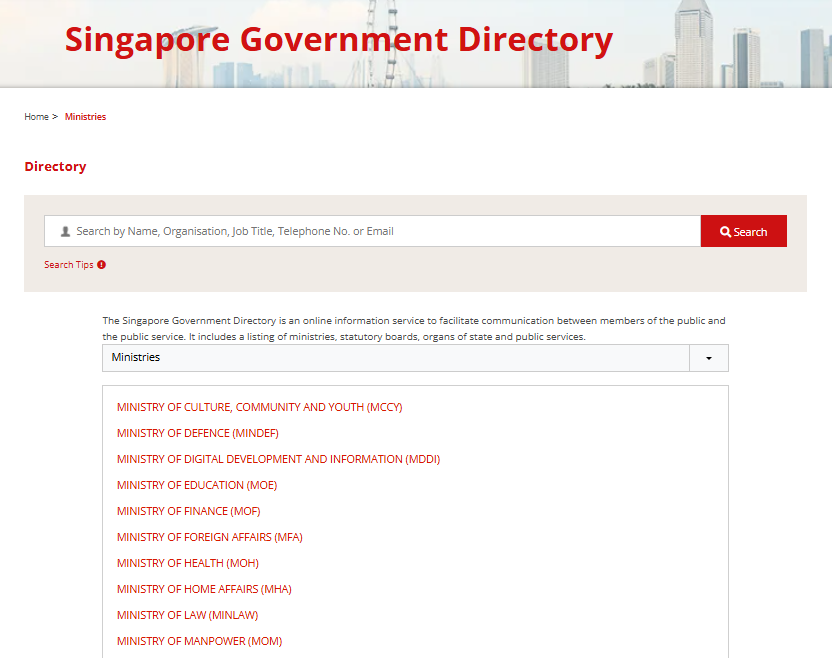Click the red Search button

click(x=743, y=231)
